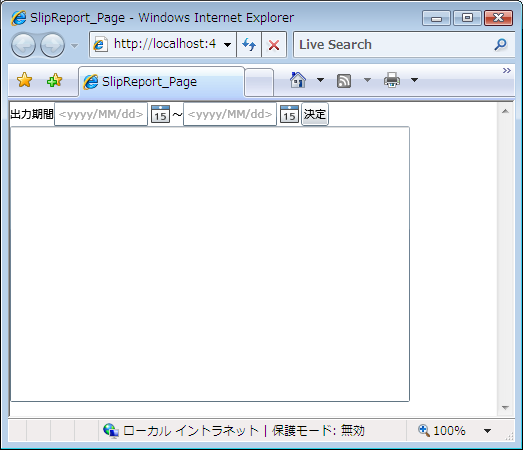Image resolution: width=523 pixels, height=450 pixels.
Task: Click the Home page icon
Action: [298, 80]
